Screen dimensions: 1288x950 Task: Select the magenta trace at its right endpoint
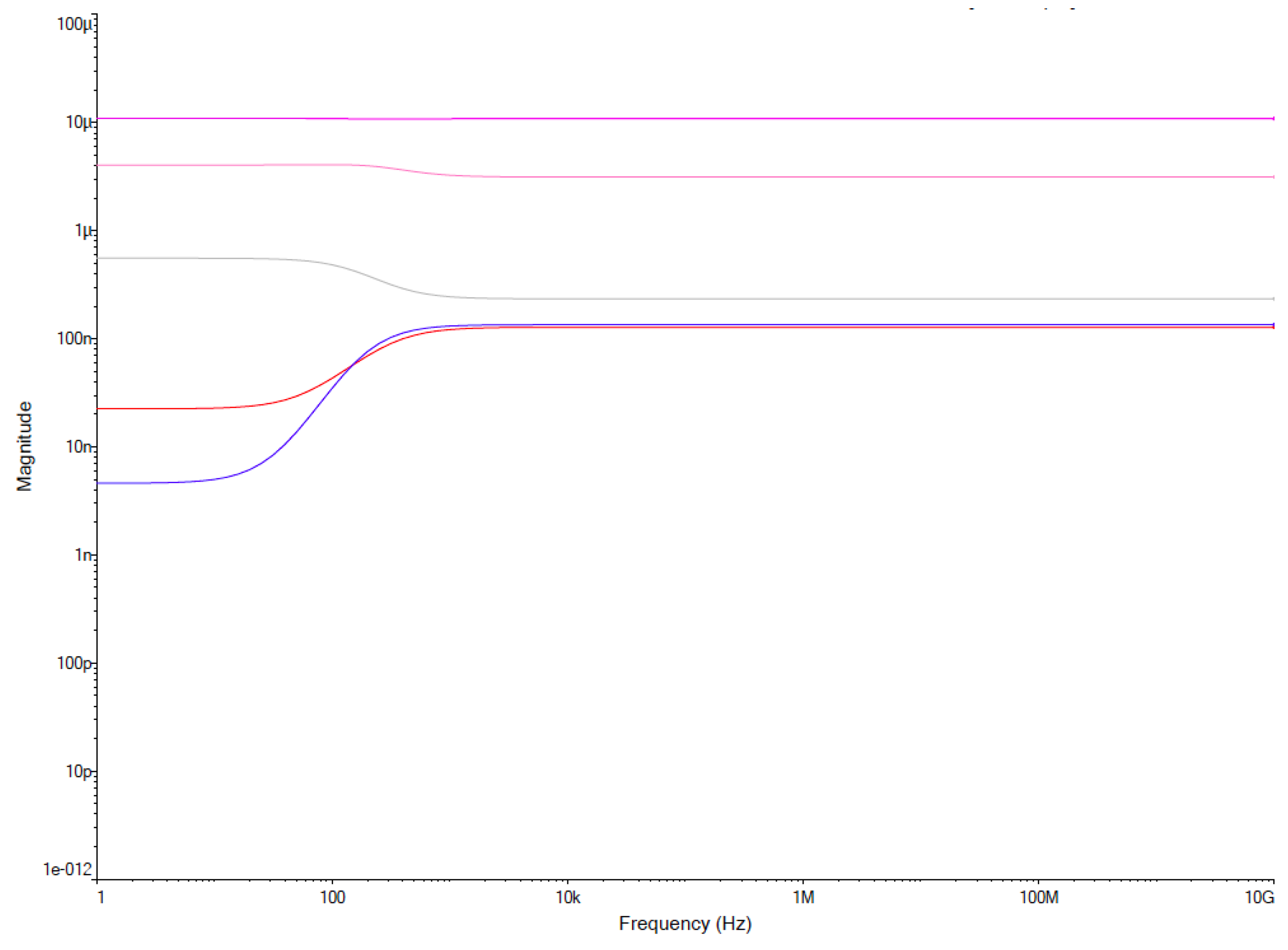point(1273,119)
